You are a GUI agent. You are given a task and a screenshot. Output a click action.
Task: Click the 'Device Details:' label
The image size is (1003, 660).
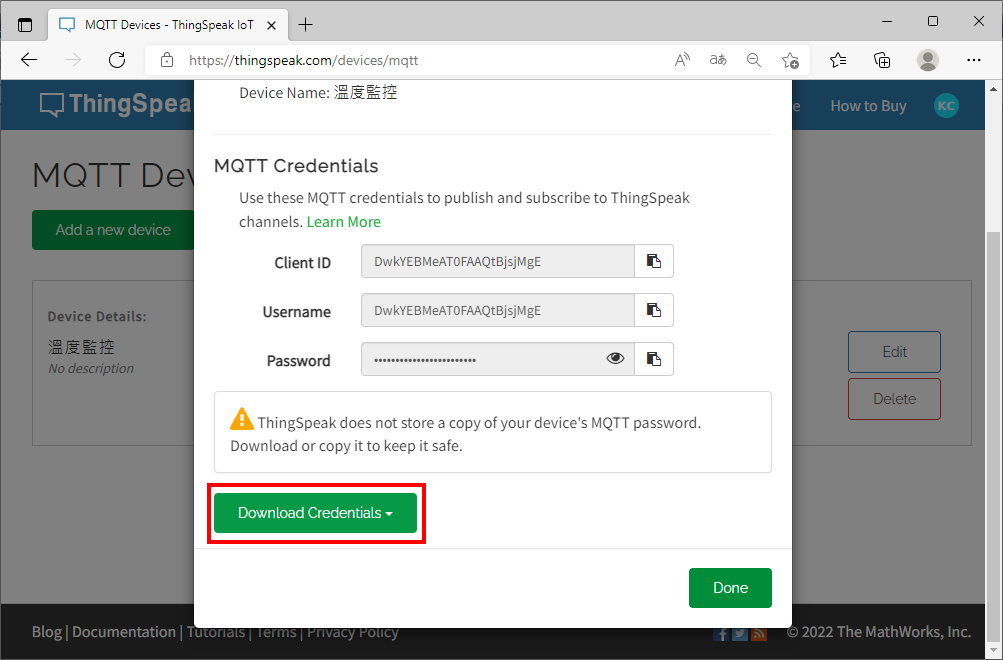pos(97,317)
